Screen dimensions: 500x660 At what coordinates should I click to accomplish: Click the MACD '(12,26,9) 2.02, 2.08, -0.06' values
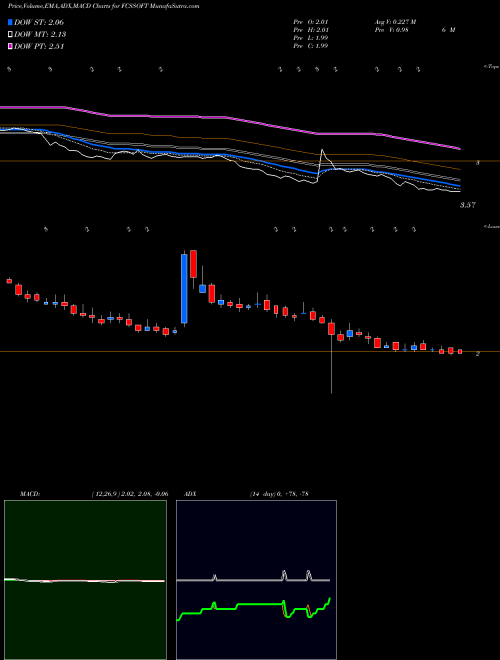click(130, 494)
